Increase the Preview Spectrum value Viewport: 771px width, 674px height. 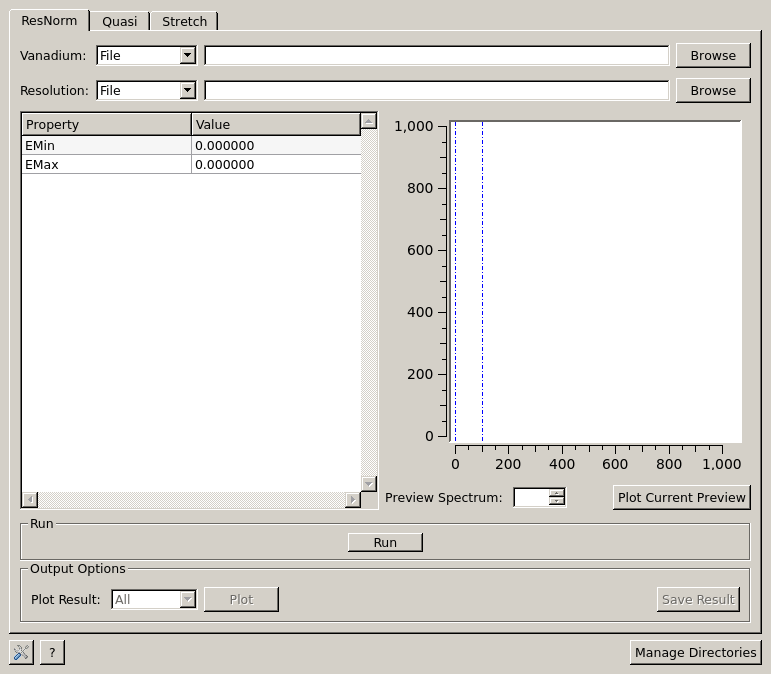[557, 493]
